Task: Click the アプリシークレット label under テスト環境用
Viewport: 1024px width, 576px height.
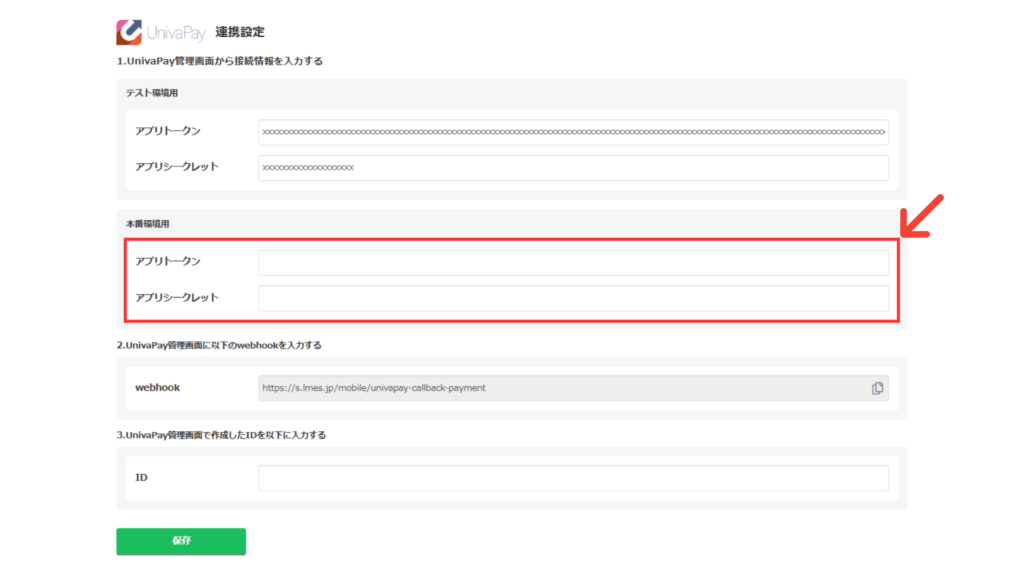Action: coord(177,167)
